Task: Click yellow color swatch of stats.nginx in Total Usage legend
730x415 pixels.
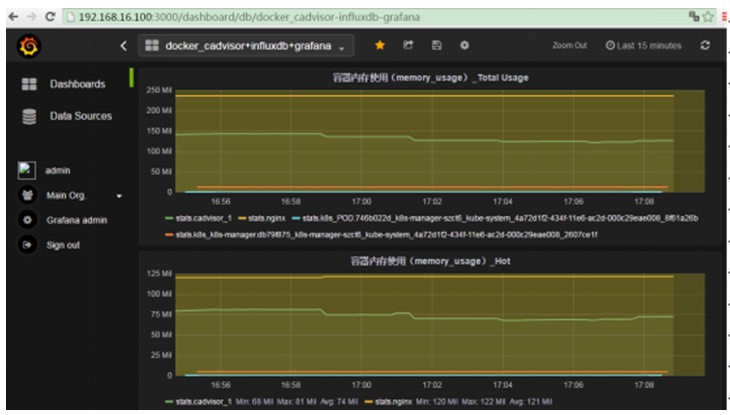Action: click(242, 218)
